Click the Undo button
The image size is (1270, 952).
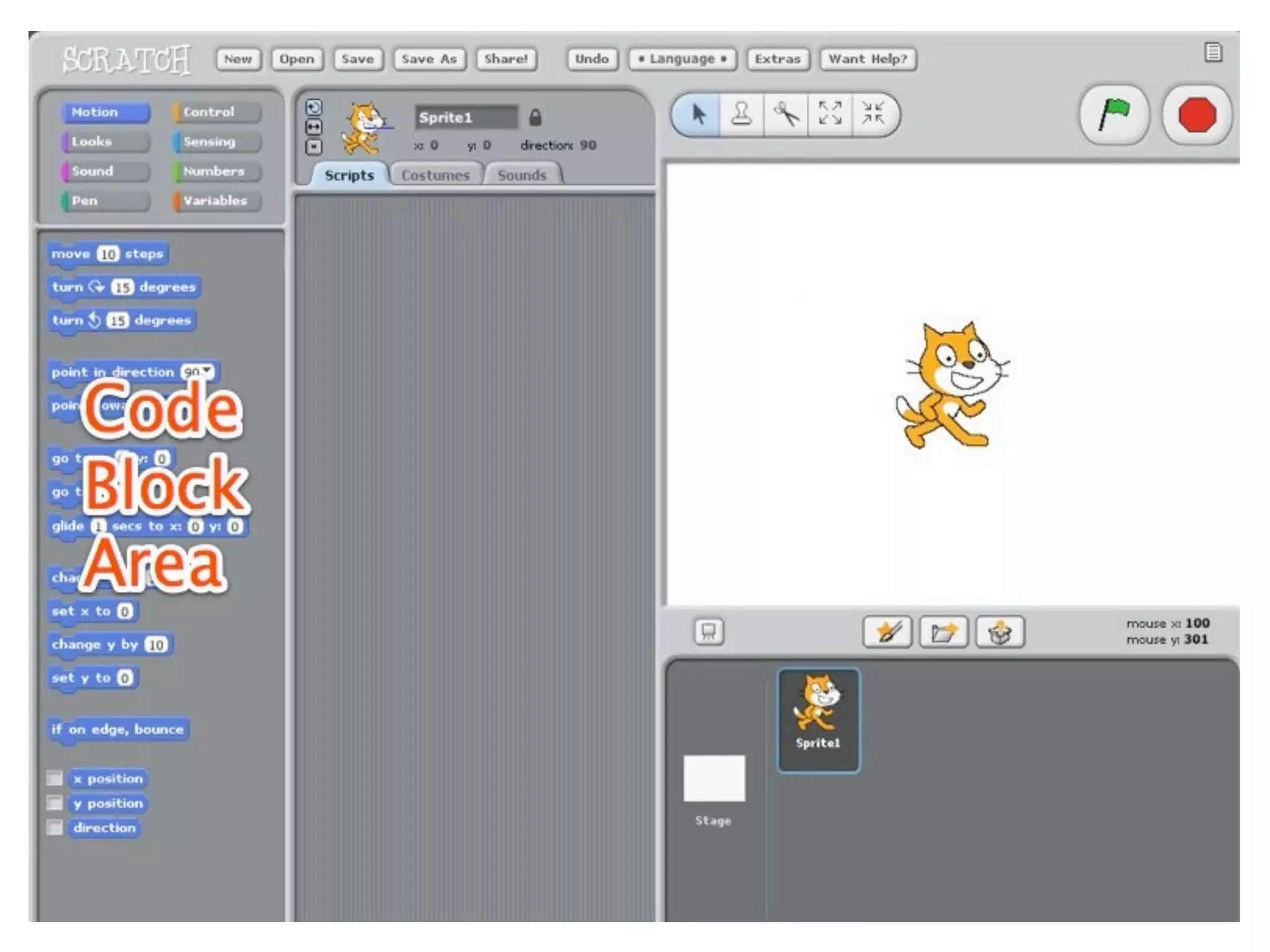(592, 59)
